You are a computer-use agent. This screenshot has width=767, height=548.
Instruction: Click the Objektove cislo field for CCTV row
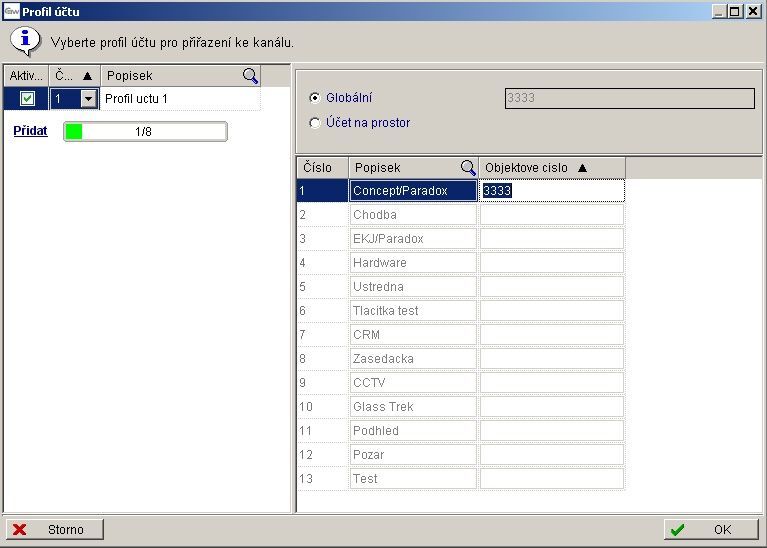tap(552, 383)
